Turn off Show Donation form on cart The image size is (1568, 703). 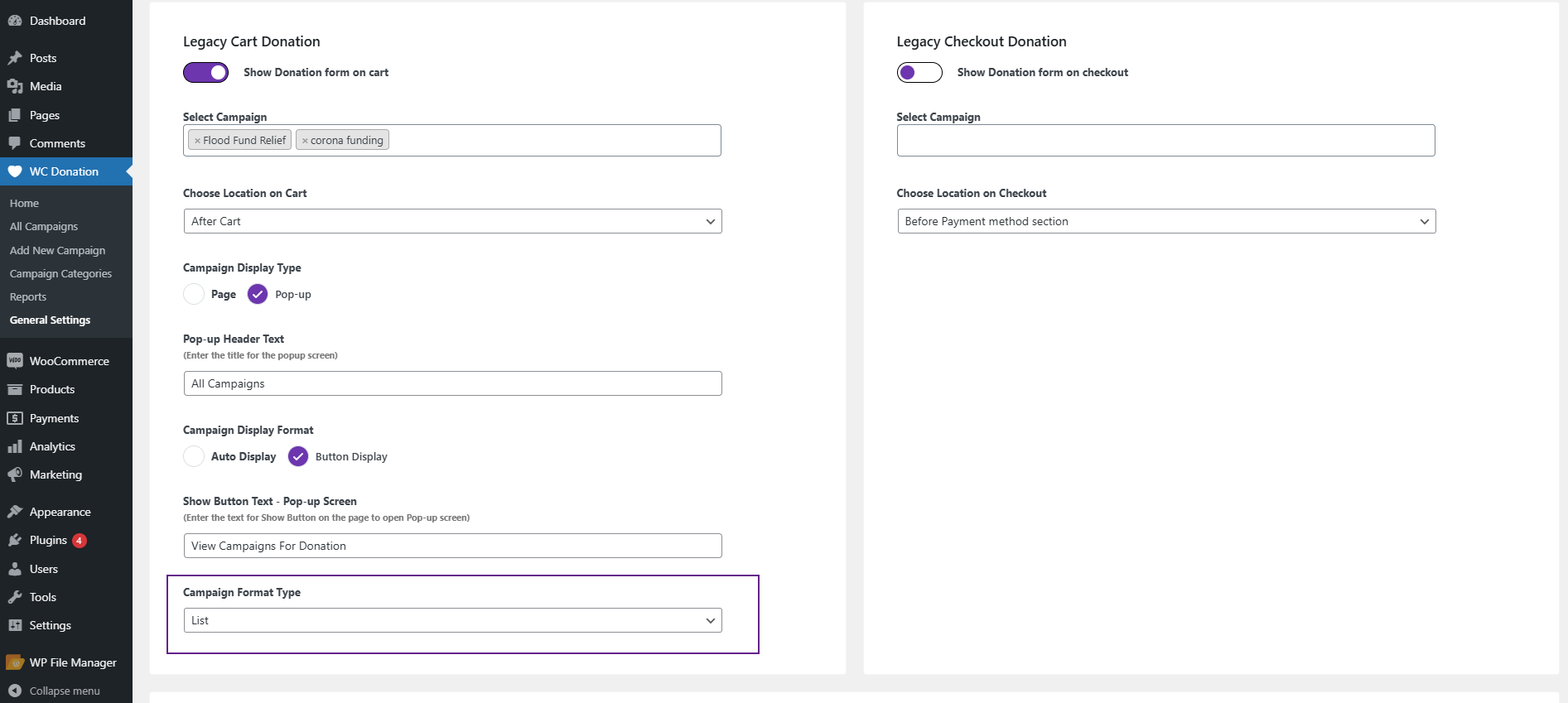tap(205, 73)
